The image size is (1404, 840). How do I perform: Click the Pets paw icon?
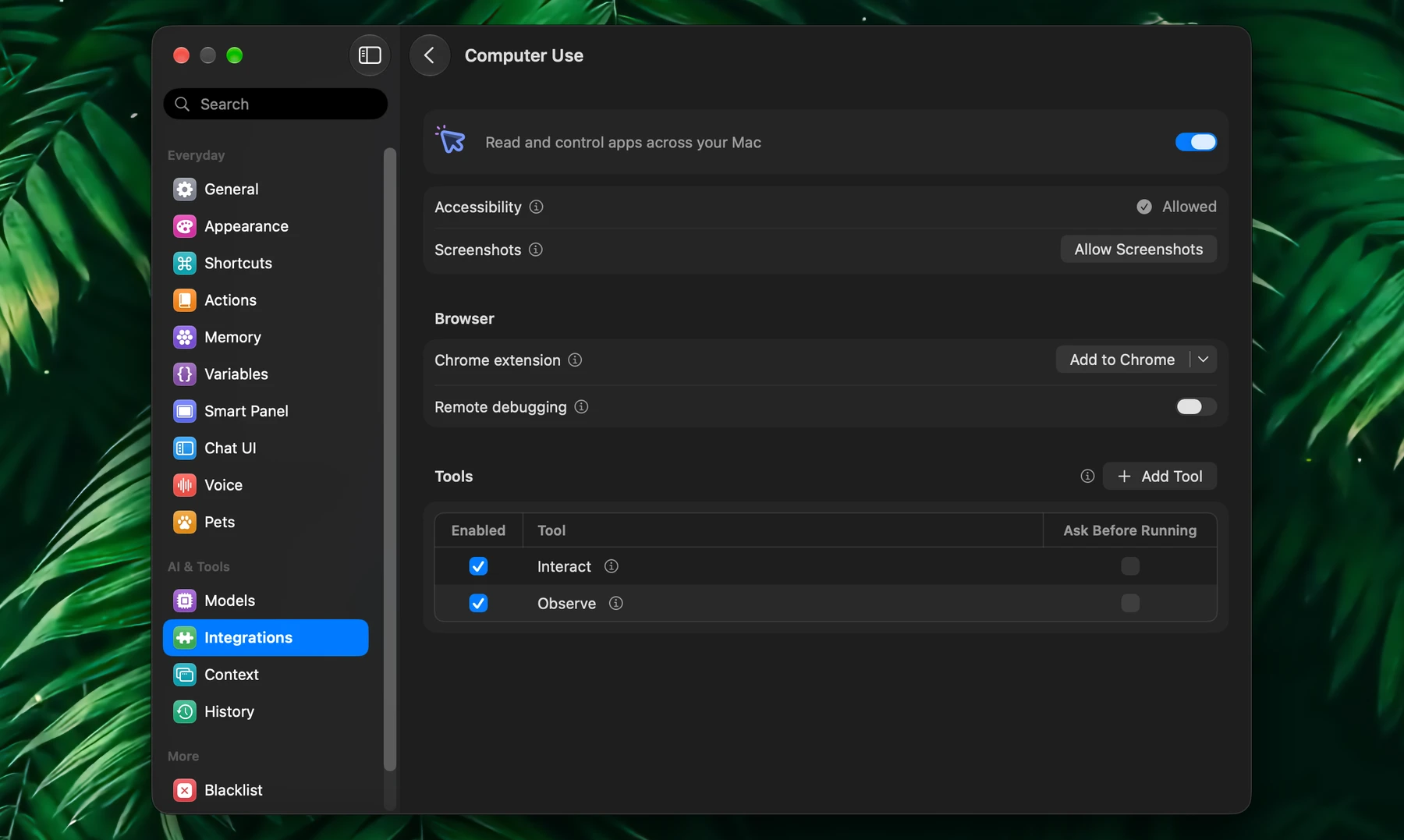coord(185,522)
